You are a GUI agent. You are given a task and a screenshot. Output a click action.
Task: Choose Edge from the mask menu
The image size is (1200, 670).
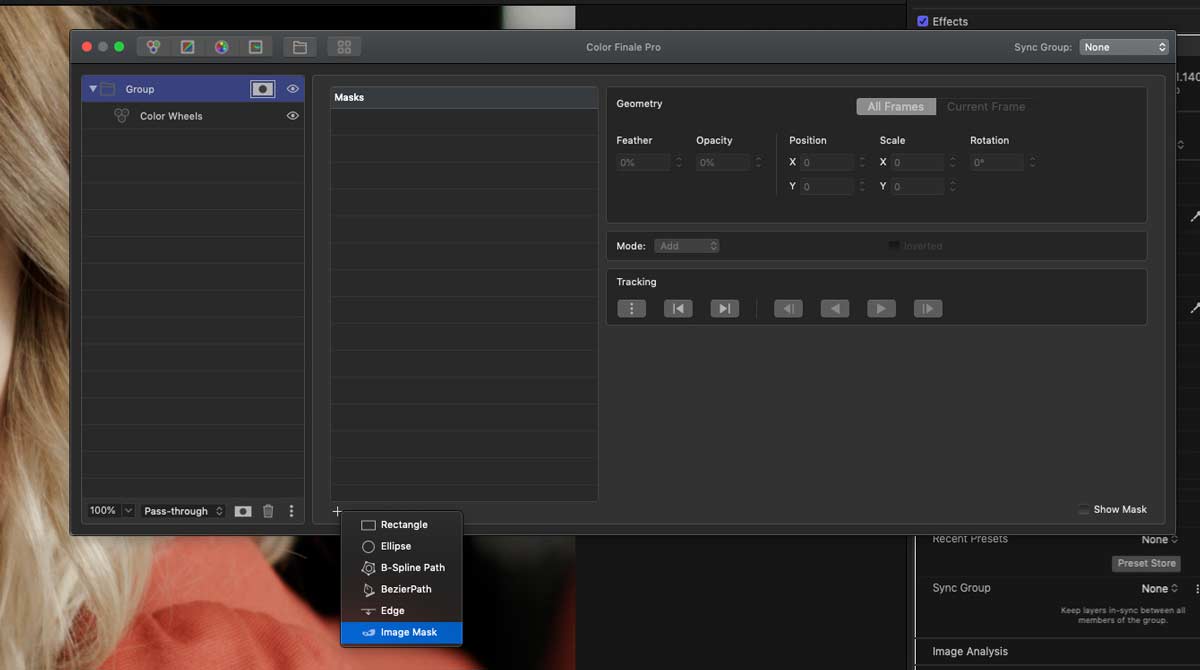(401, 611)
